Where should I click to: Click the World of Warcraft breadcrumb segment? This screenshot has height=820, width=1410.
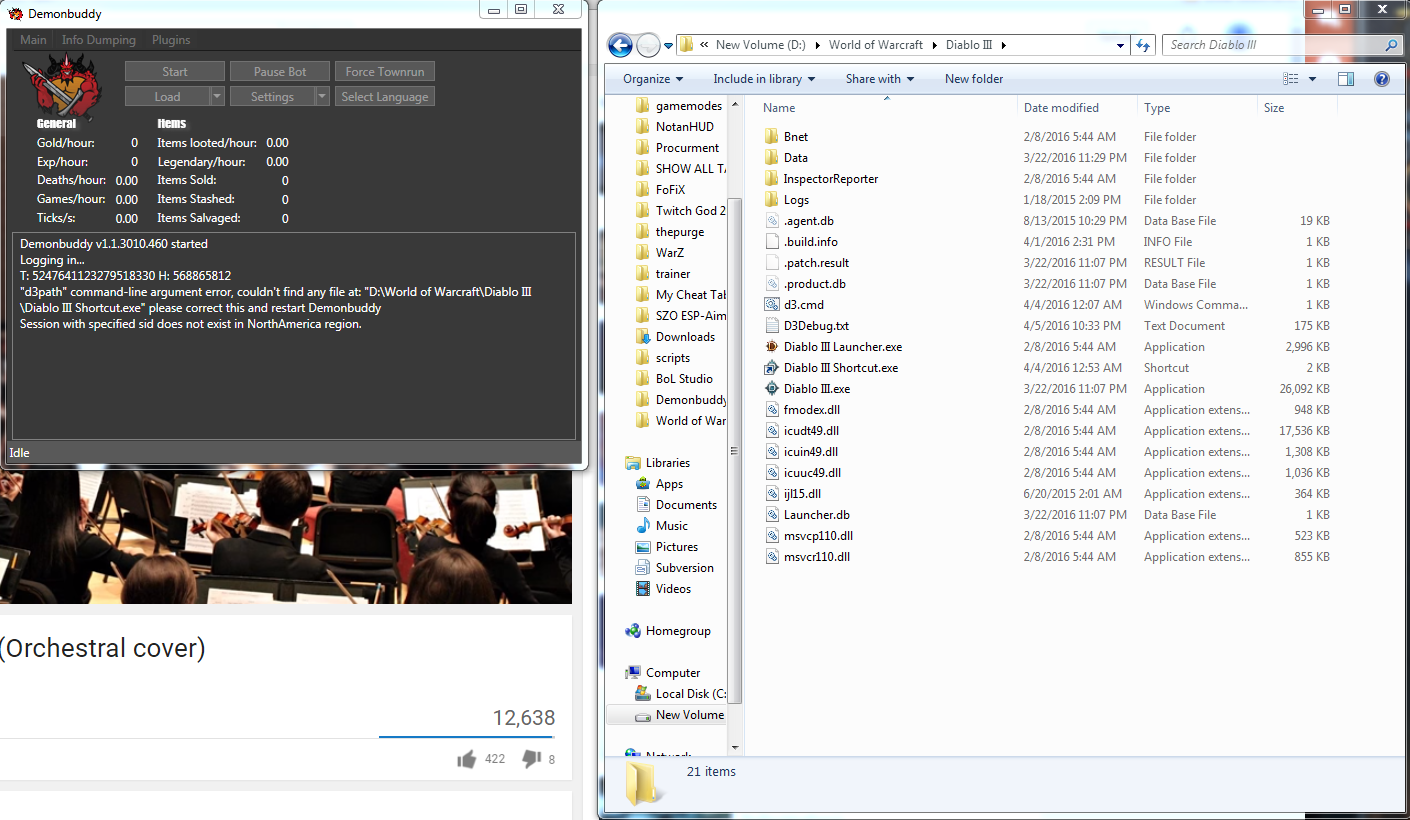(x=875, y=45)
